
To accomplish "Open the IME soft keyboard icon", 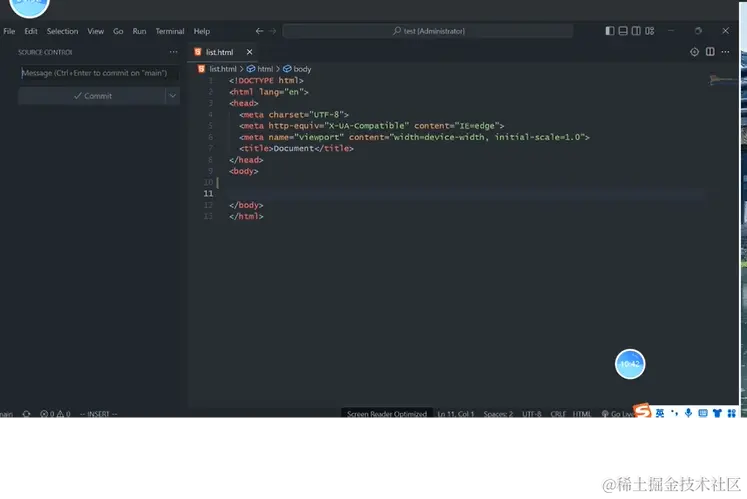I will 703,413.
